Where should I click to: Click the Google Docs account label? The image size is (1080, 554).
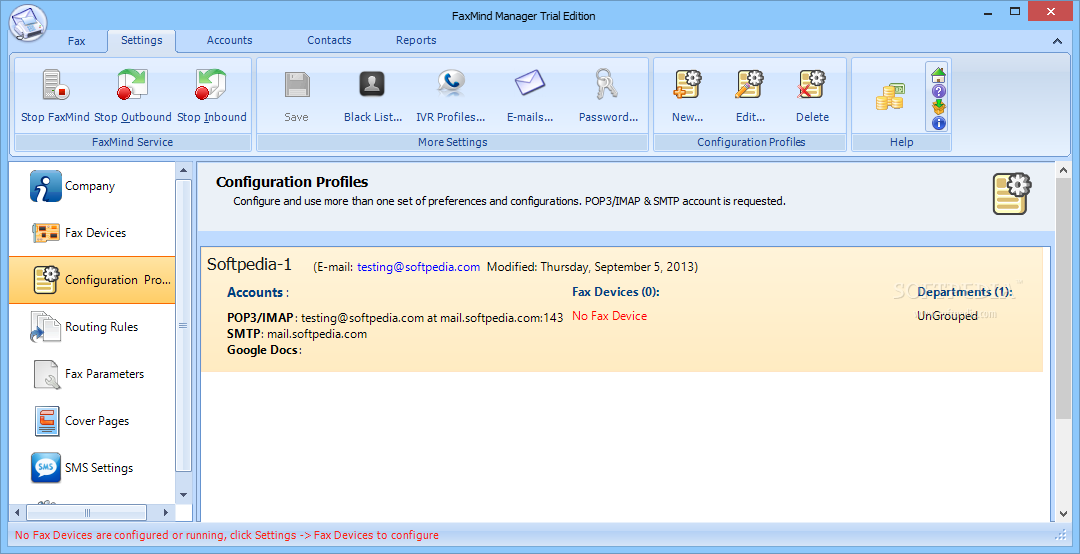click(264, 350)
